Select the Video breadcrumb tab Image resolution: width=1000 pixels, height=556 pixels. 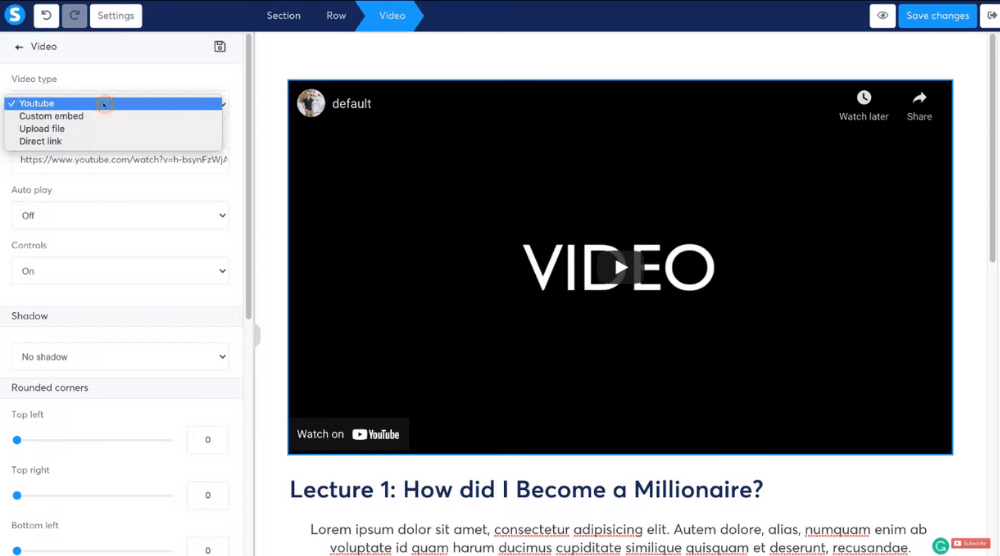(x=392, y=15)
